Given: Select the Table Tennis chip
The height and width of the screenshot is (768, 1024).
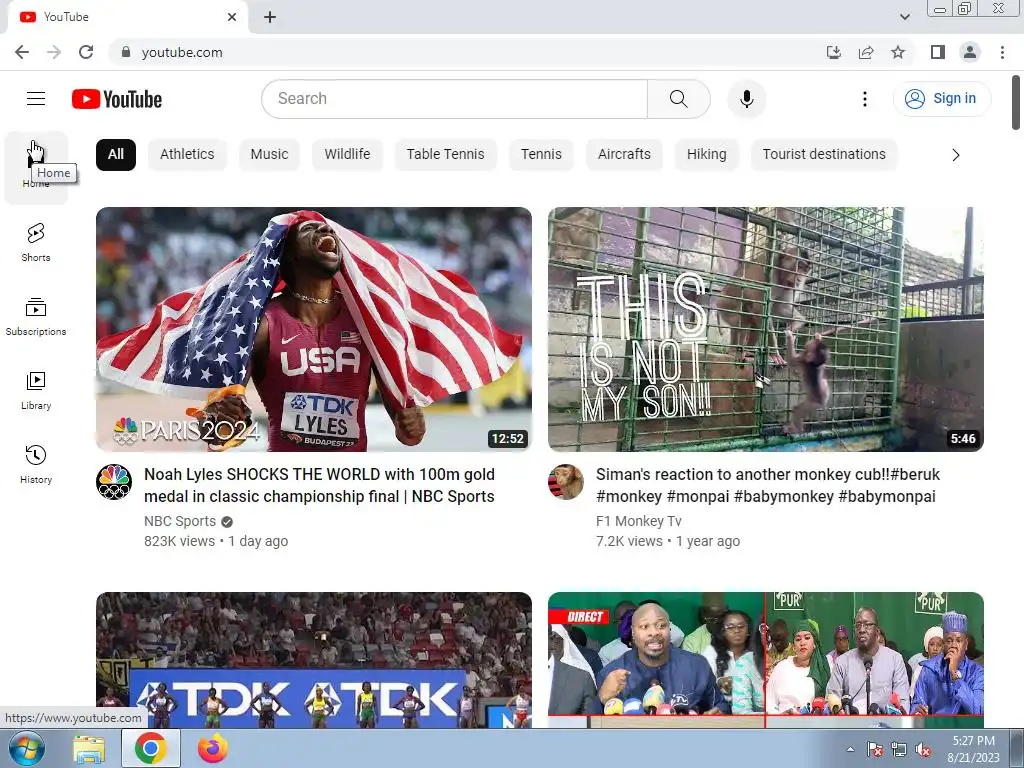Looking at the screenshot, I should coord(445,155).
